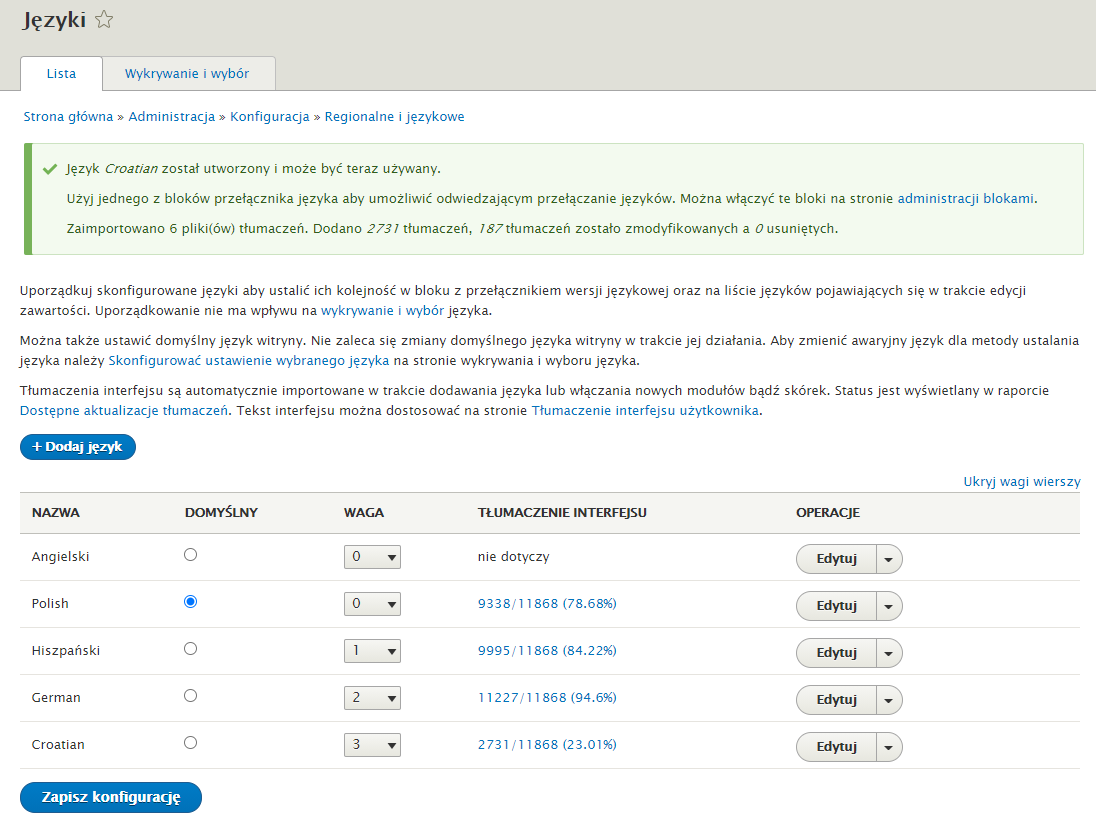The height and width of the screenshot is (838, 1096).
Task: Click the Dodaj język button
Action: coord(78,447)
